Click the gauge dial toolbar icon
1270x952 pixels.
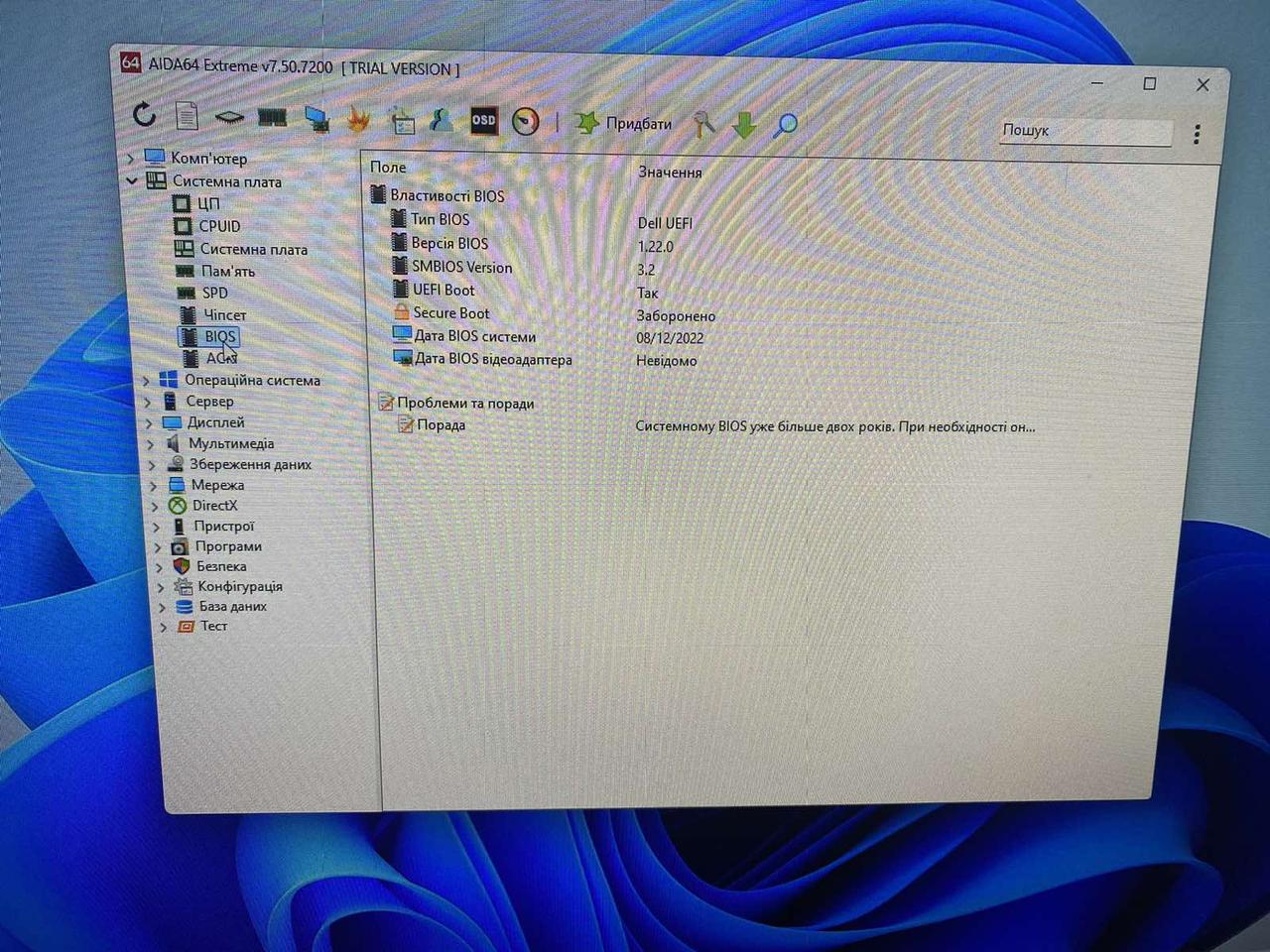526,122
